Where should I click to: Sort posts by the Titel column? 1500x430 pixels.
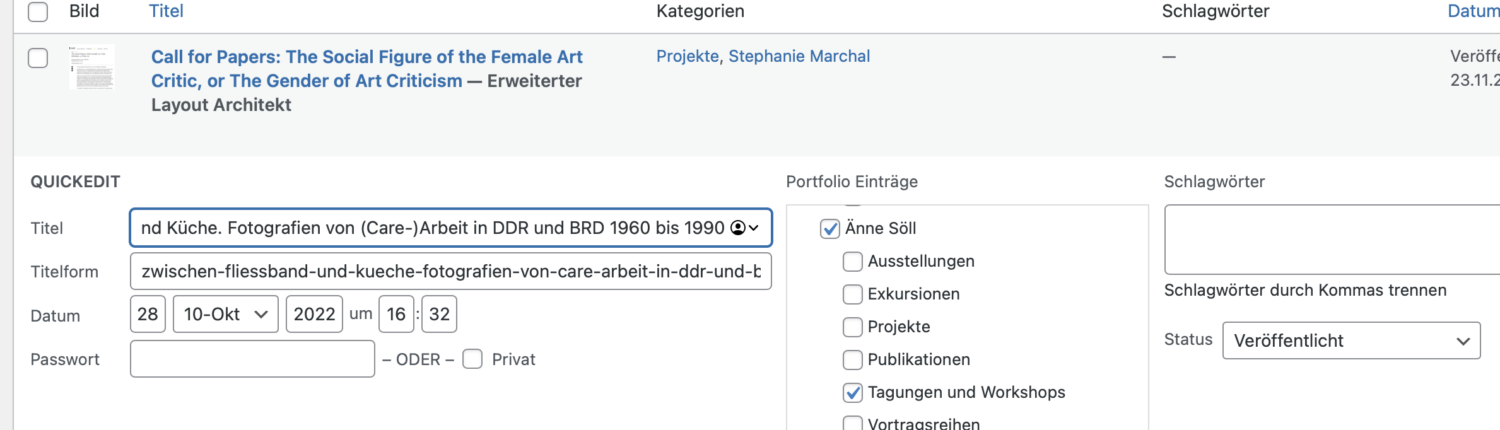pyautogui.click(x=166, y=11)
